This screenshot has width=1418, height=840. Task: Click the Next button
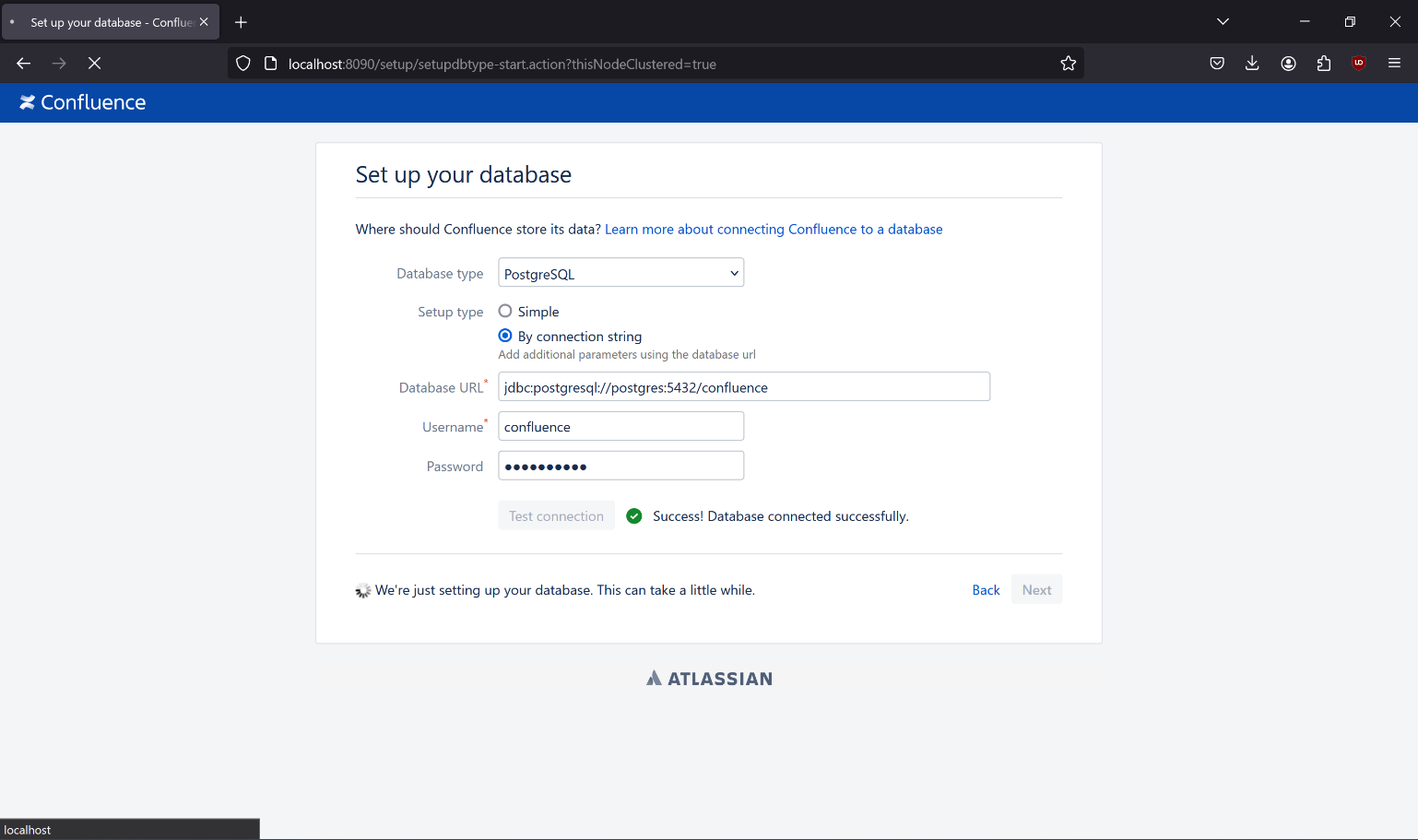(x=1036, y=590)
